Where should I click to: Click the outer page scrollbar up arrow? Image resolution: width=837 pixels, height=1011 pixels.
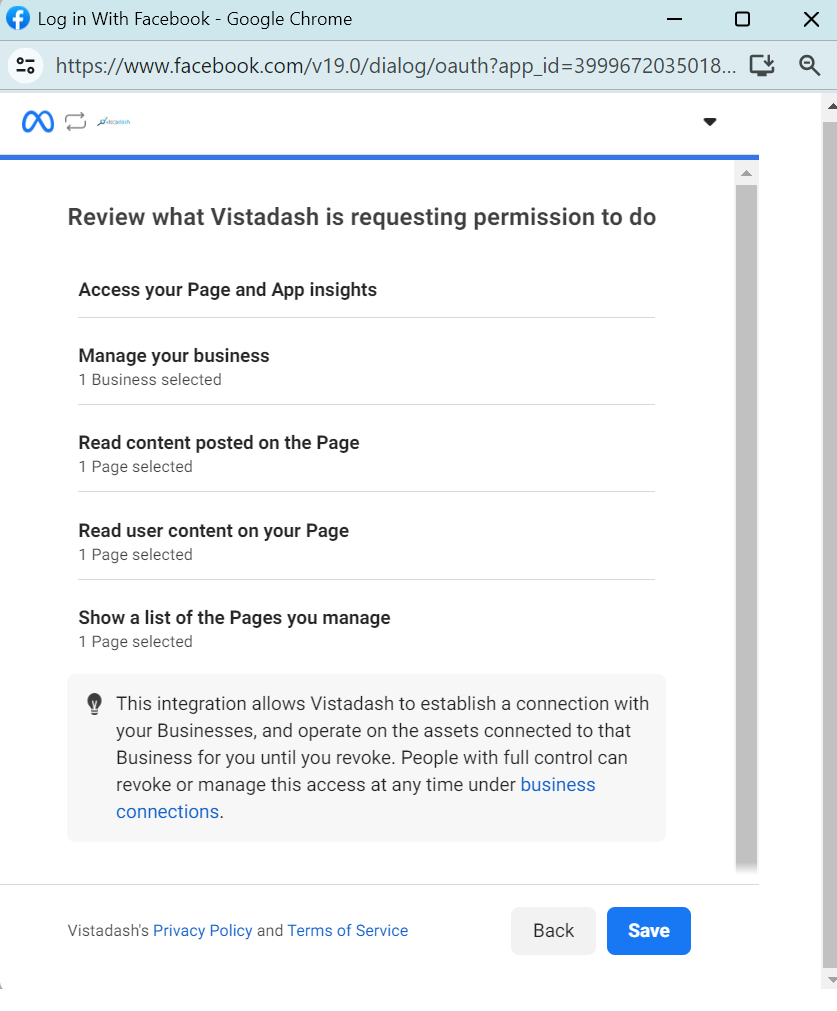pos(831,106)
